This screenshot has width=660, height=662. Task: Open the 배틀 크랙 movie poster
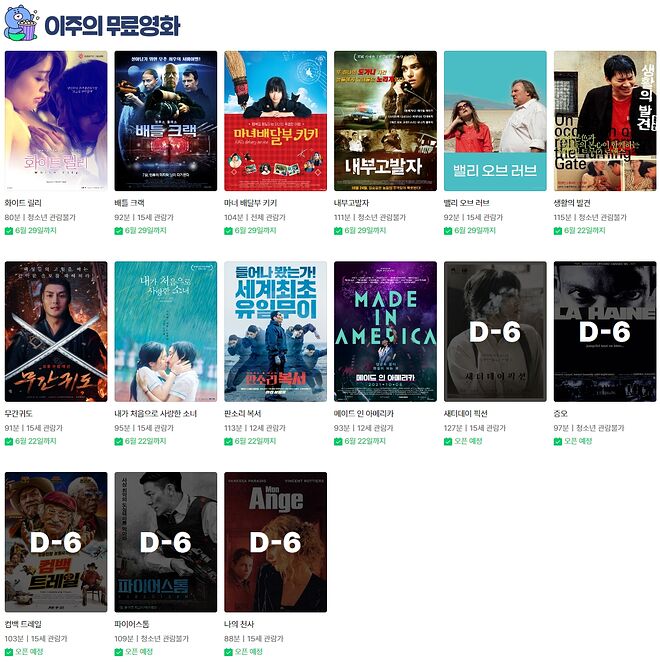point(166,121)
